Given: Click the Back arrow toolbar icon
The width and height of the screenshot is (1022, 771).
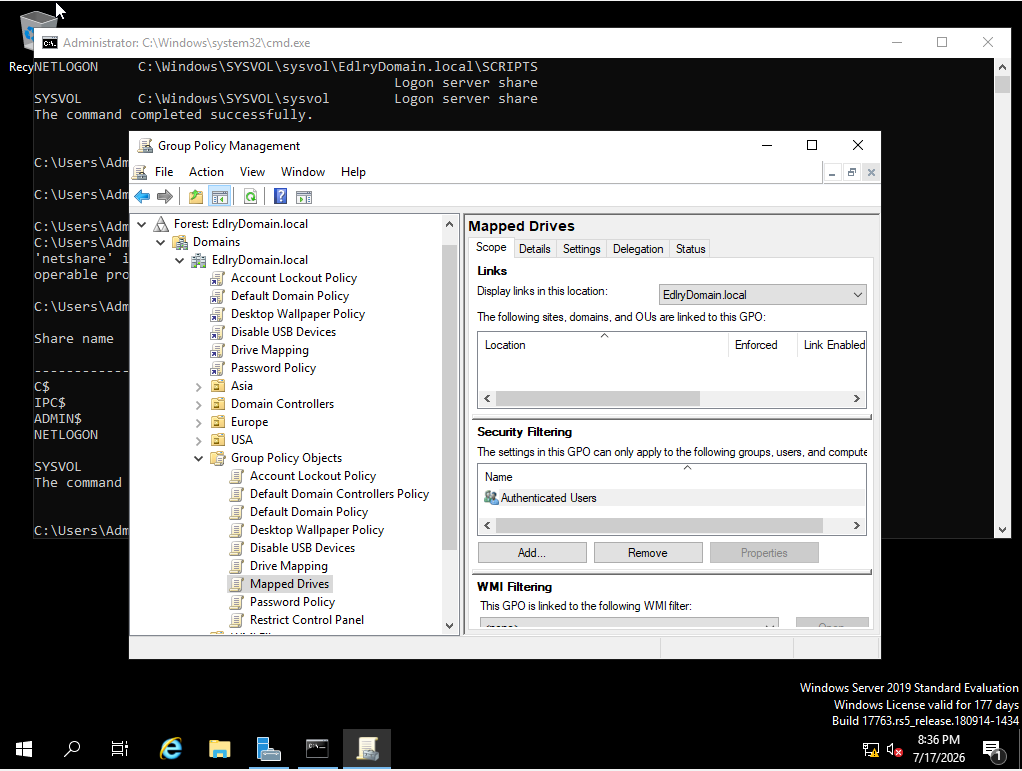Looking at the screenshot, I should pyautogui.click(x=142, y=196).
